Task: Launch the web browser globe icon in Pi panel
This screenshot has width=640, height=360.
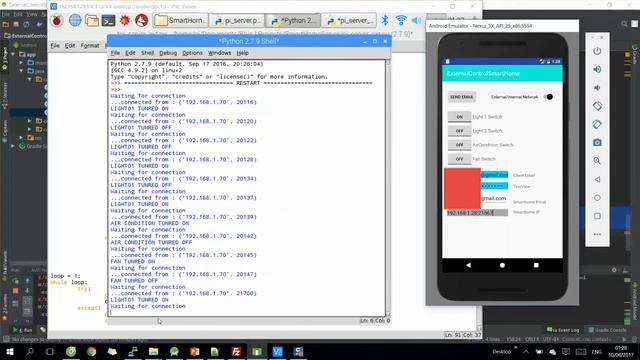Action: tap(75, 20)
